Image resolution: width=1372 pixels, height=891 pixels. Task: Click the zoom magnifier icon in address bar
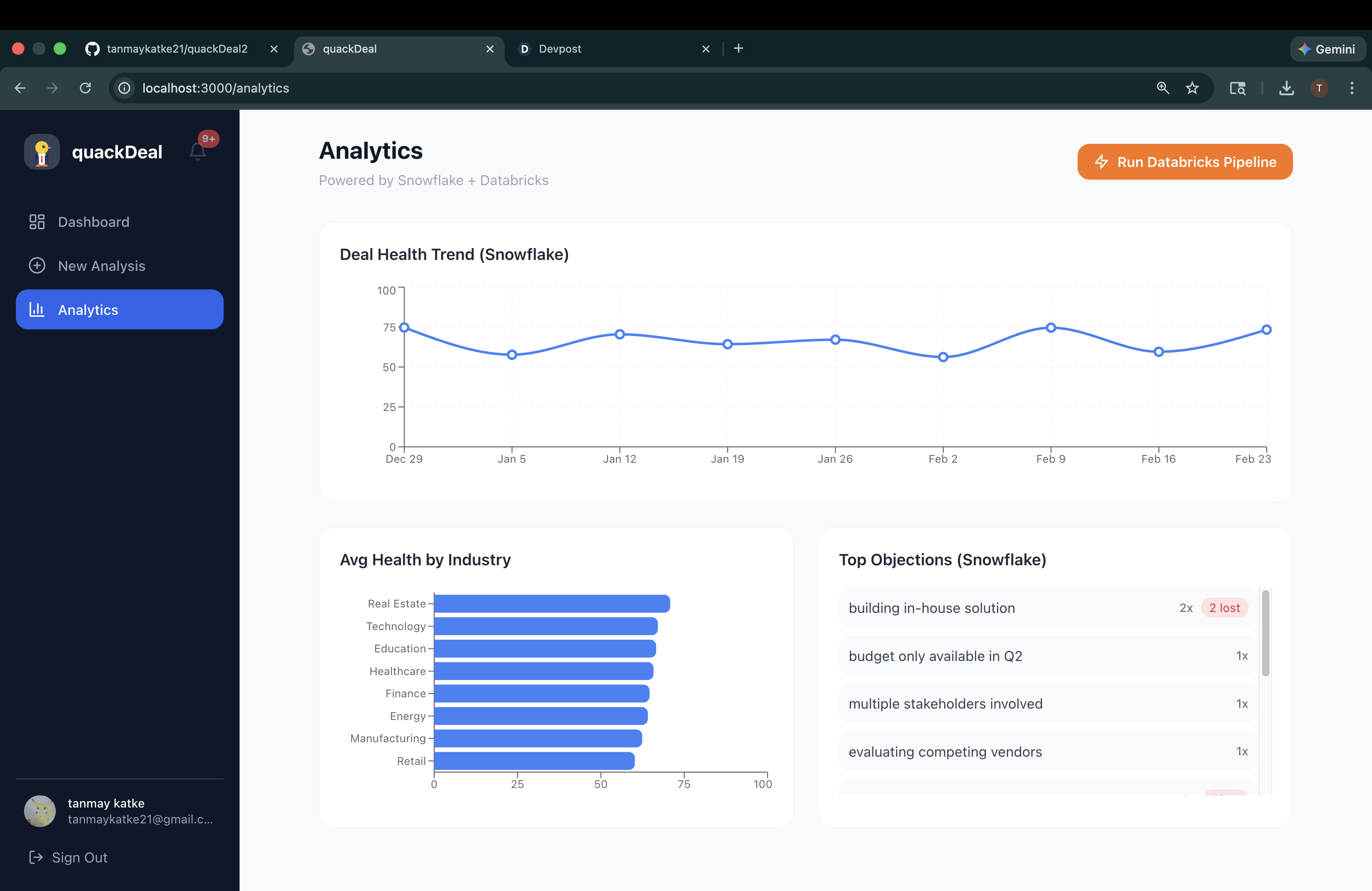click(x=1162, y=88)
